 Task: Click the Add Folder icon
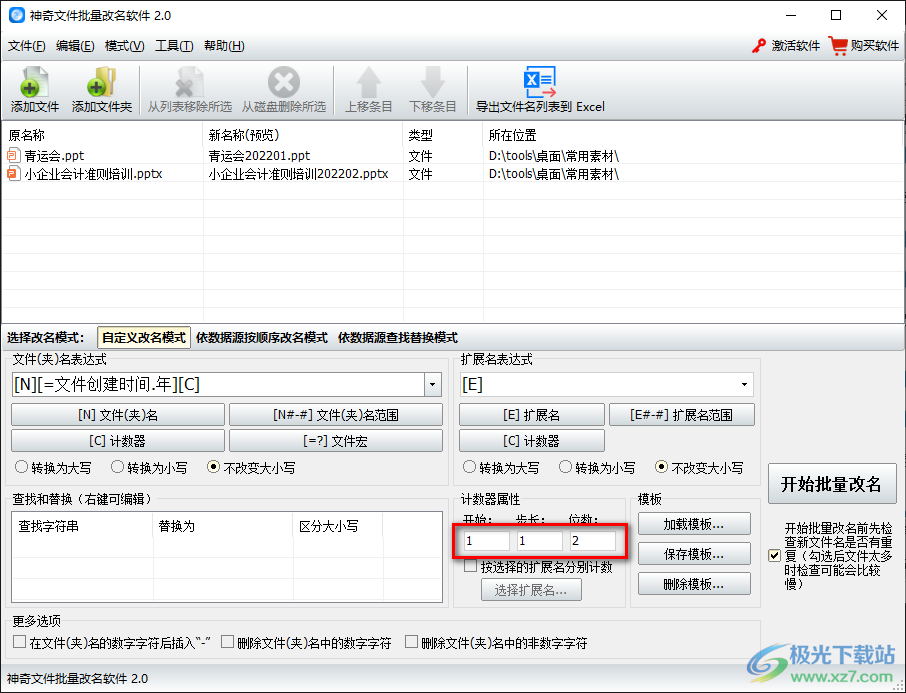coord(102,83)
